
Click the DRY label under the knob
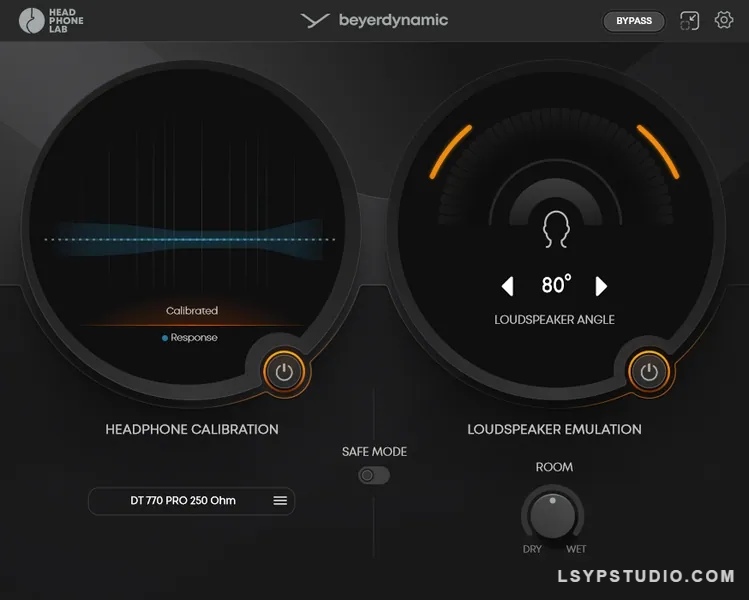coord(532,549)
